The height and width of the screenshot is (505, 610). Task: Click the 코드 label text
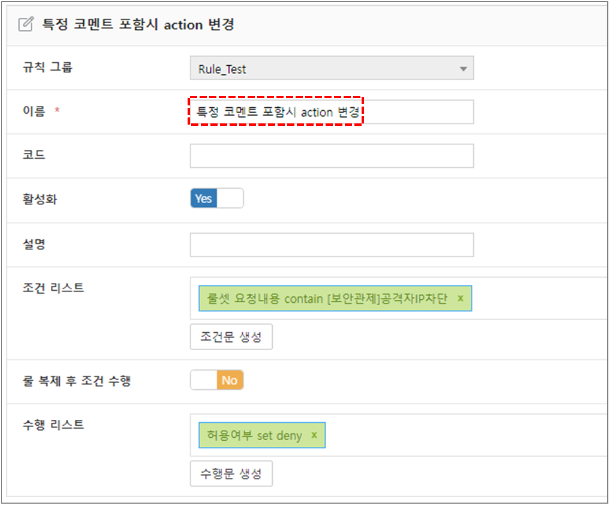34,155
